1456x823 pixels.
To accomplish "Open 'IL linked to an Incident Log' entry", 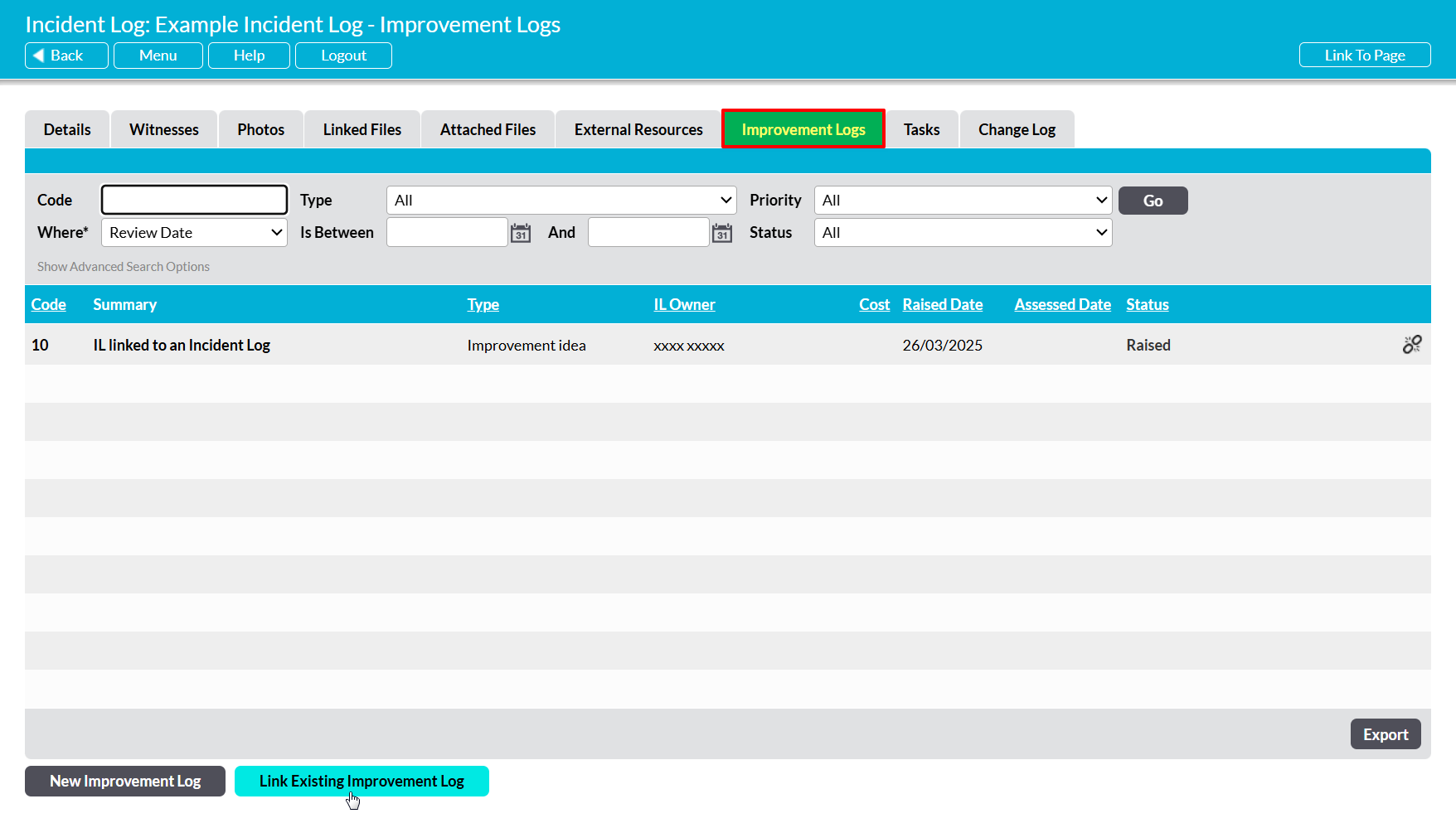I will (x=182, y=345).
